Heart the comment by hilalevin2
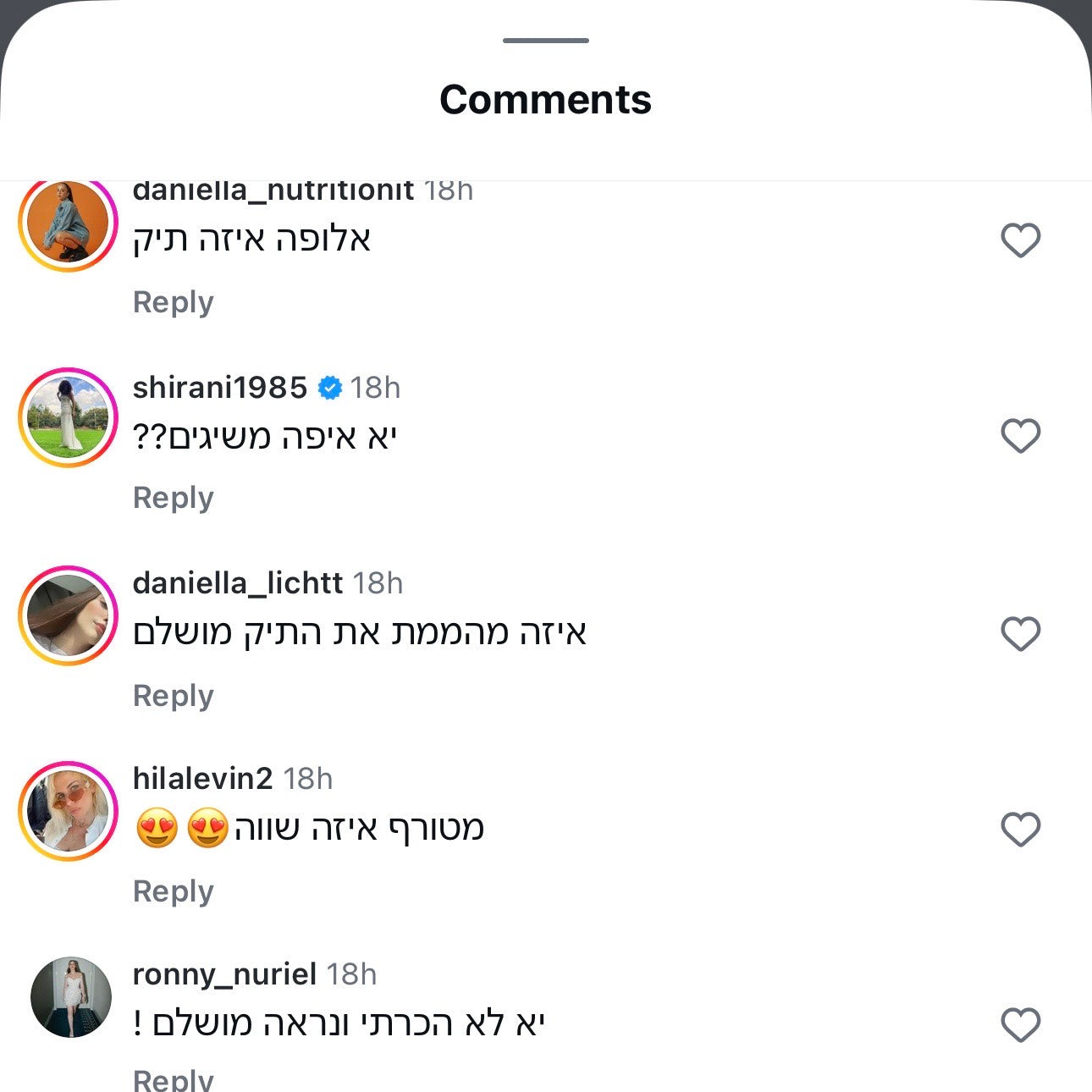 1020,829
